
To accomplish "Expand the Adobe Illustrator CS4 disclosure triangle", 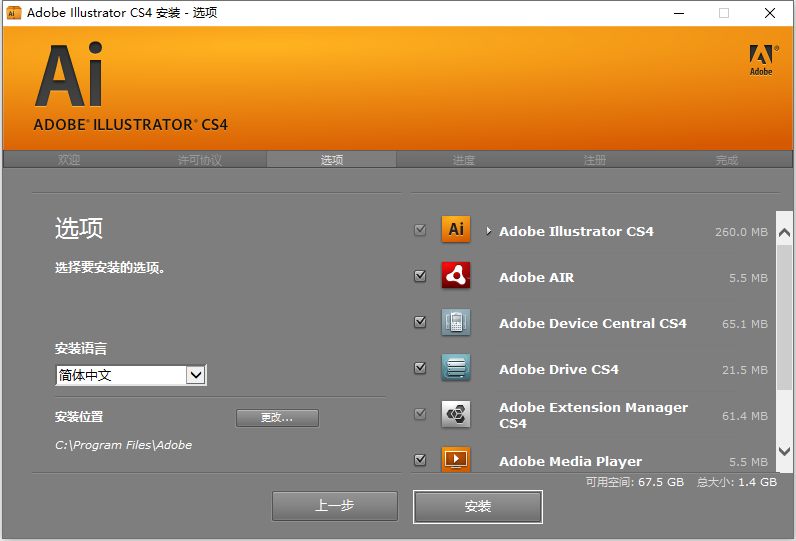I will click(488, 231).
